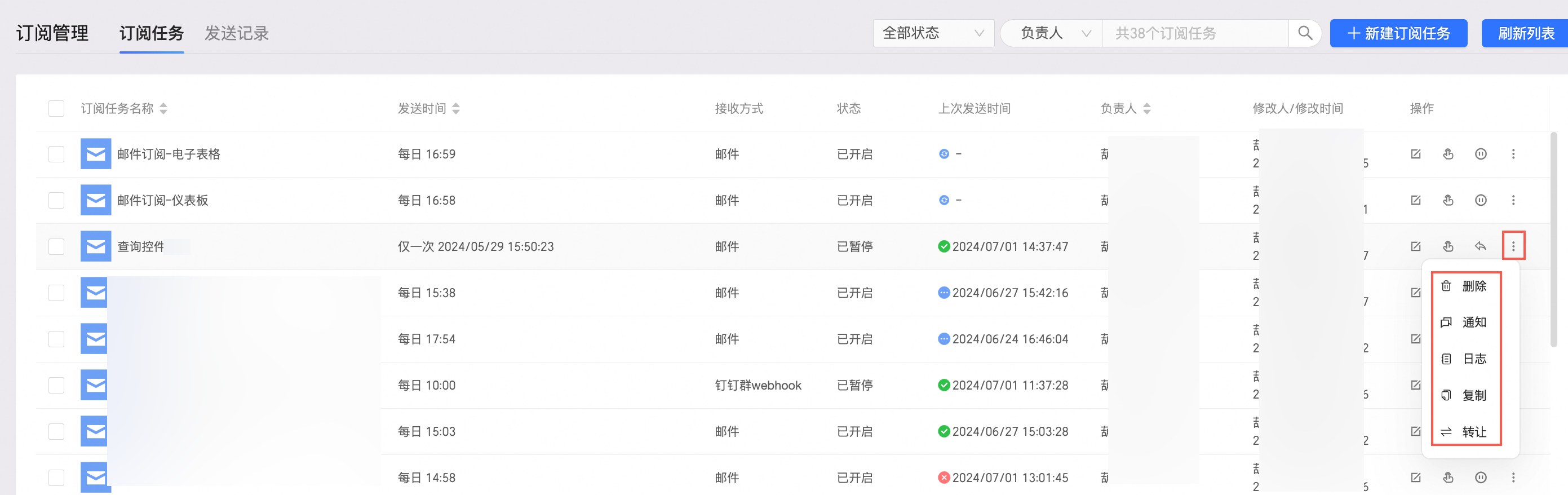The image size is (1568, 495).
Task: Click mail icon of 邮件订阅-电子表格
Action: tap(96, 154)
